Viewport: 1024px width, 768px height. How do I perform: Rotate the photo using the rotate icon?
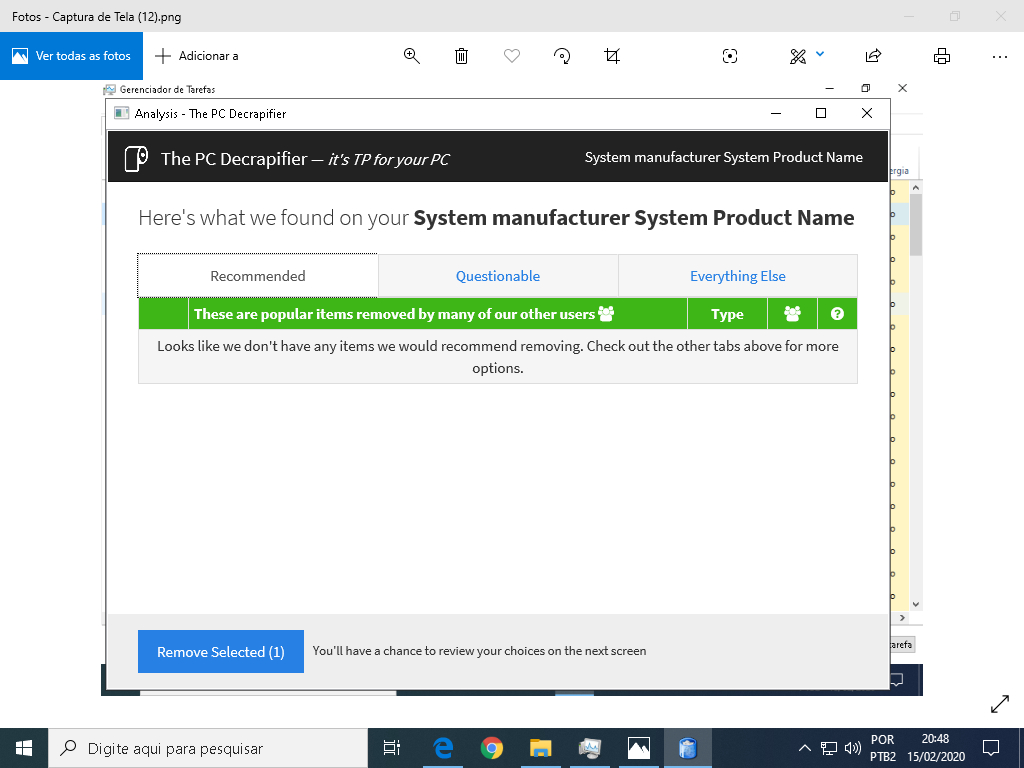point(562,56)
